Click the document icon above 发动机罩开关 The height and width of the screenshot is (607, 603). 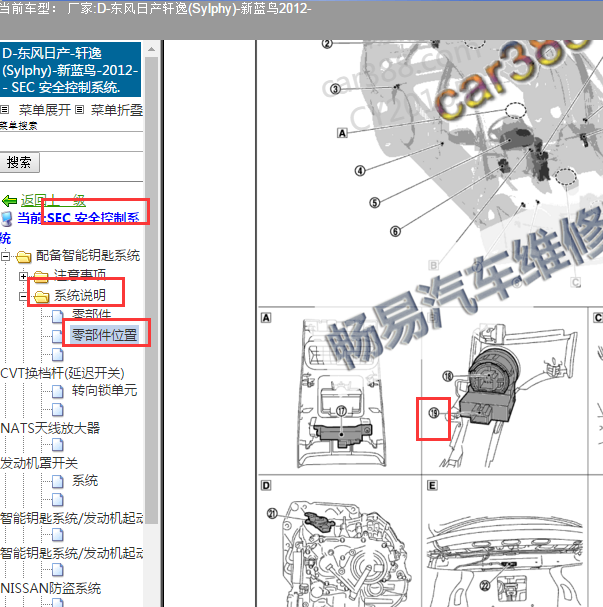click(58, 445)
